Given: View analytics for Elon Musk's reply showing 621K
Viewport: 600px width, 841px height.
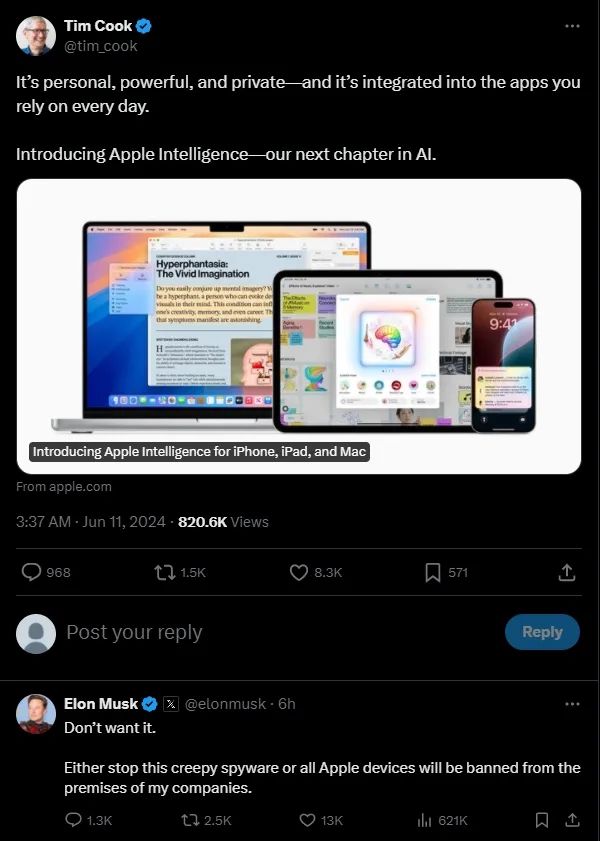Looking at the screenshot, I should pos(442,820).
